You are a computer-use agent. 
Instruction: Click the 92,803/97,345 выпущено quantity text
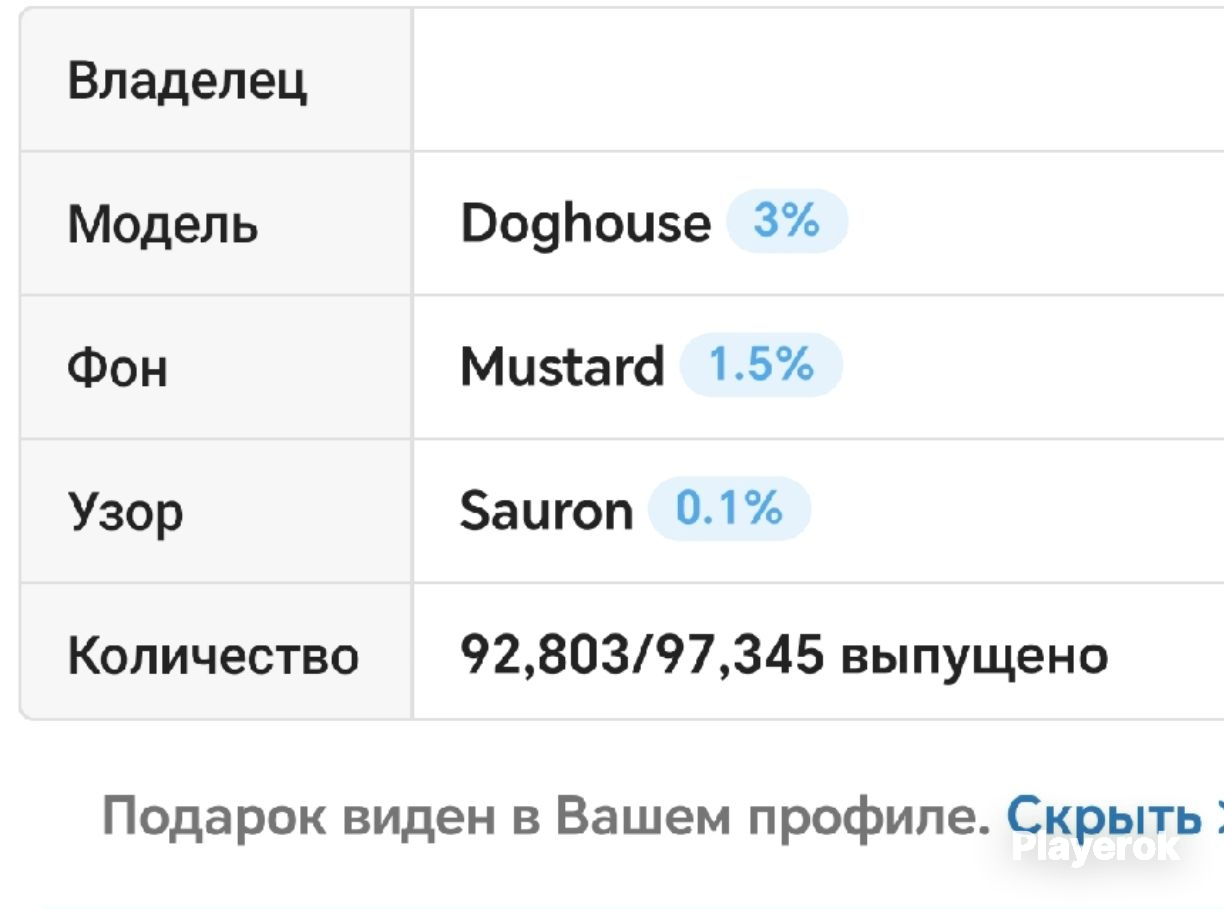tap(784, 656)
